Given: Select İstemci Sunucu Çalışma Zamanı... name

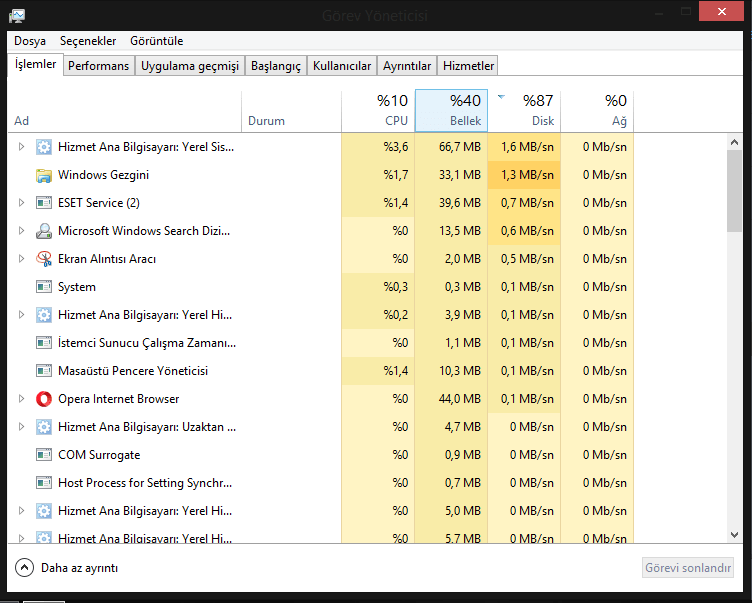Looking at the screenshot, I should point(147,343).
